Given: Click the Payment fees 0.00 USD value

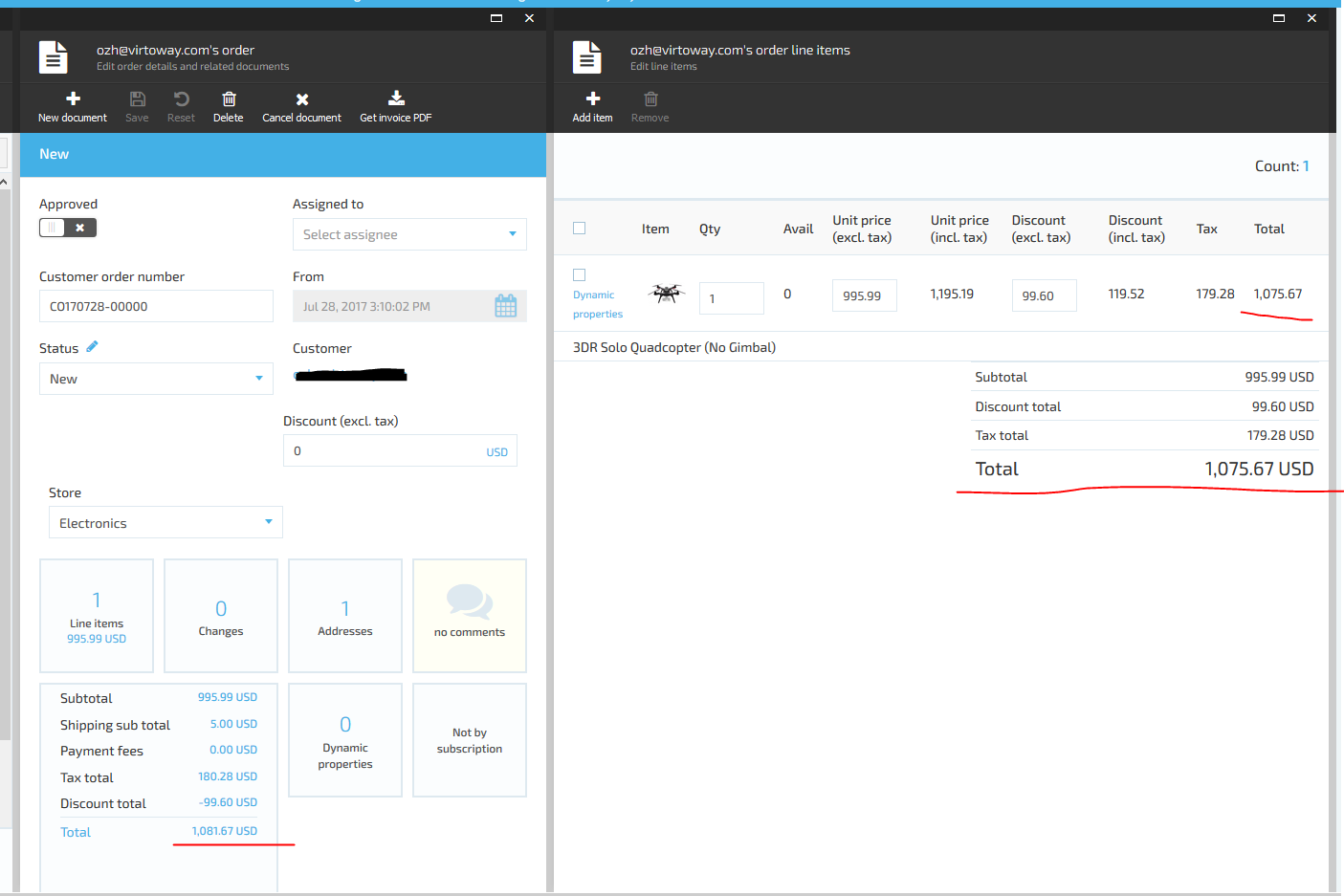Looking at the screenshot, I should (233, 750).
